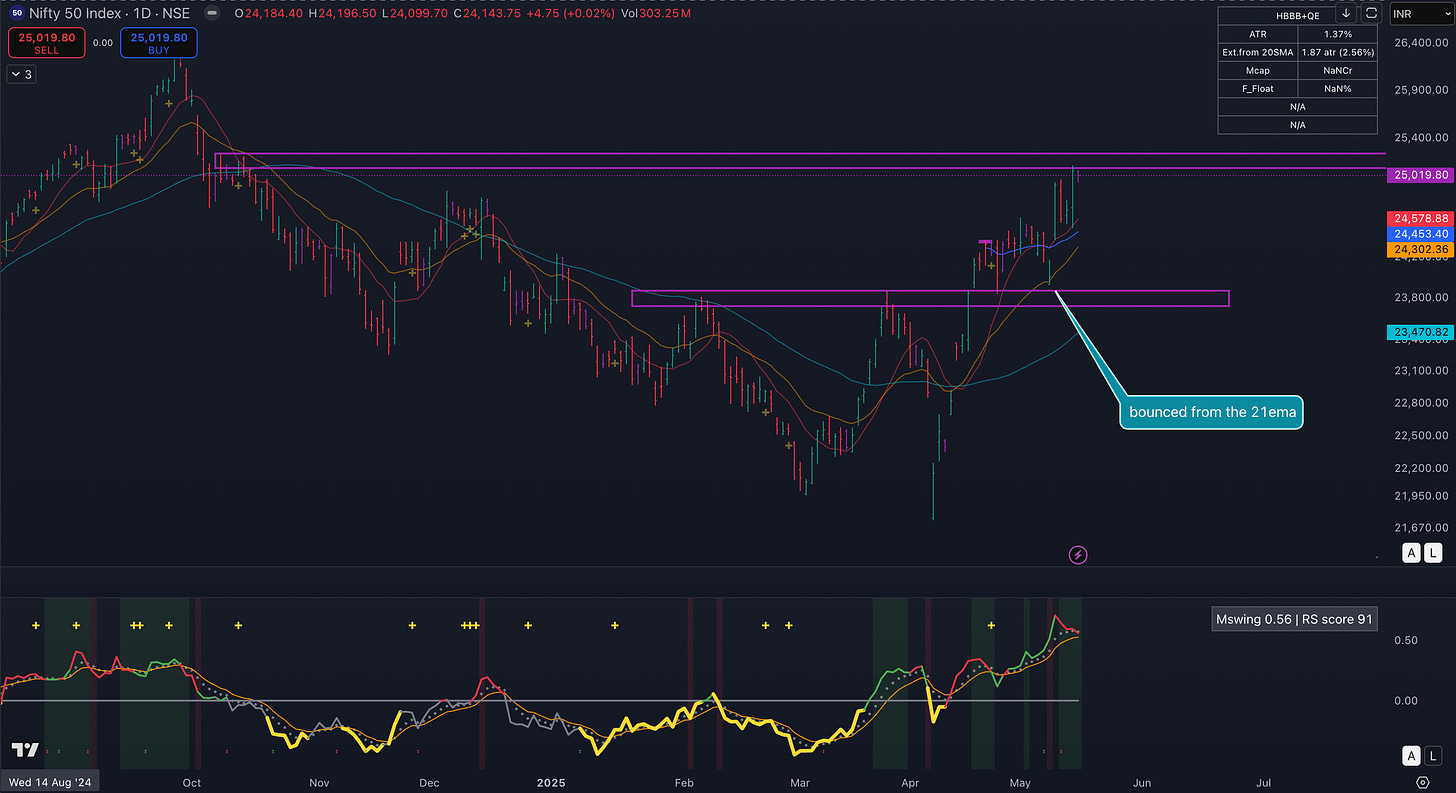Click the fullscreen brackets icon beside INR

1370,13
